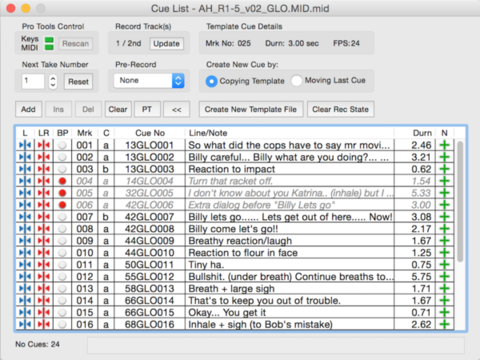
Task: Select the line 'Okay... You get it'
Action: click(227, 313)
